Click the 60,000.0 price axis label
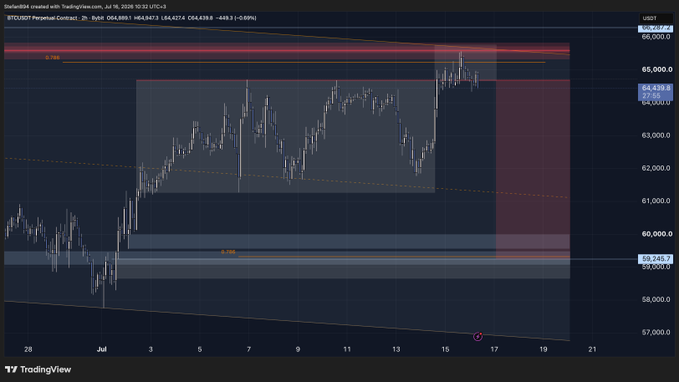The height and width of the screenshot is (382, 679). coord(656,234)
